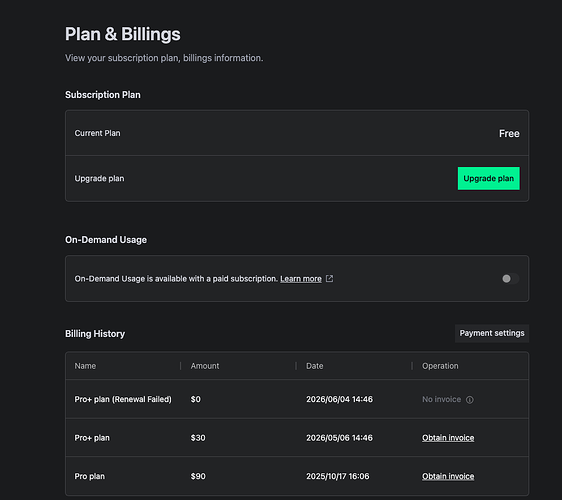Click the No invoice text
The image size is (562, 500).
click(441, 399)
